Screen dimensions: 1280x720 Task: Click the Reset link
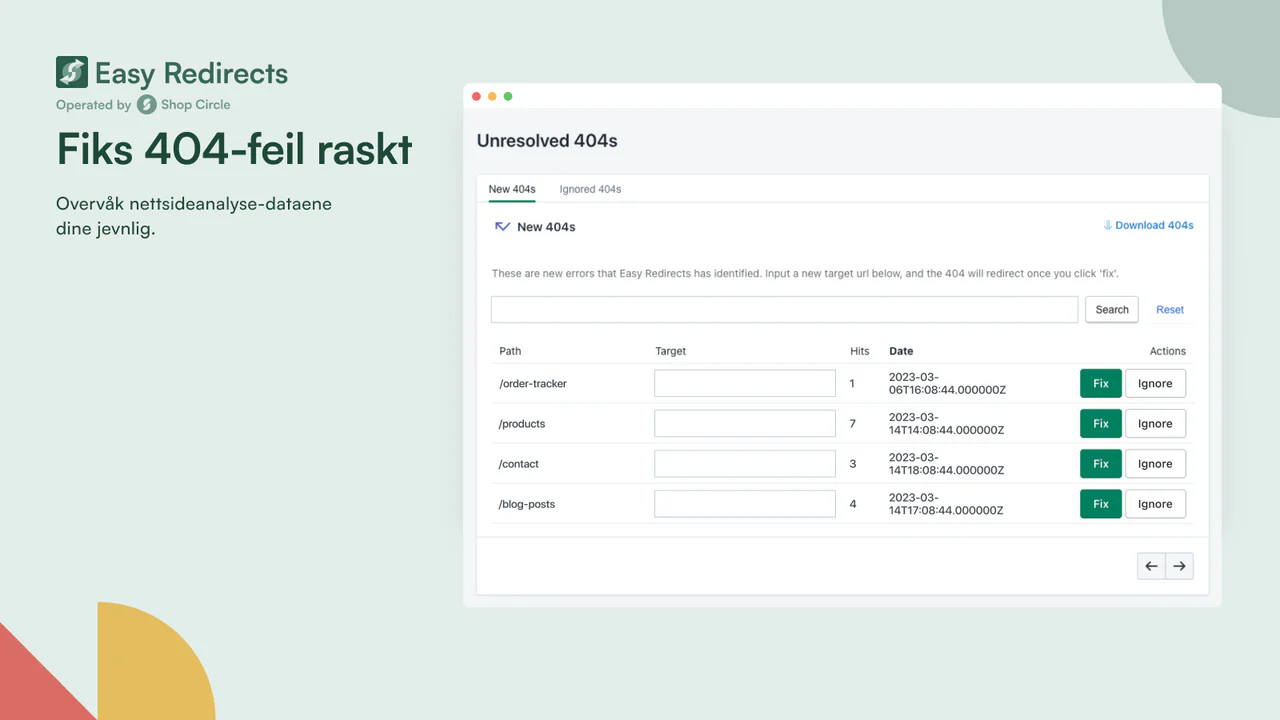[x=1170, y=310]
